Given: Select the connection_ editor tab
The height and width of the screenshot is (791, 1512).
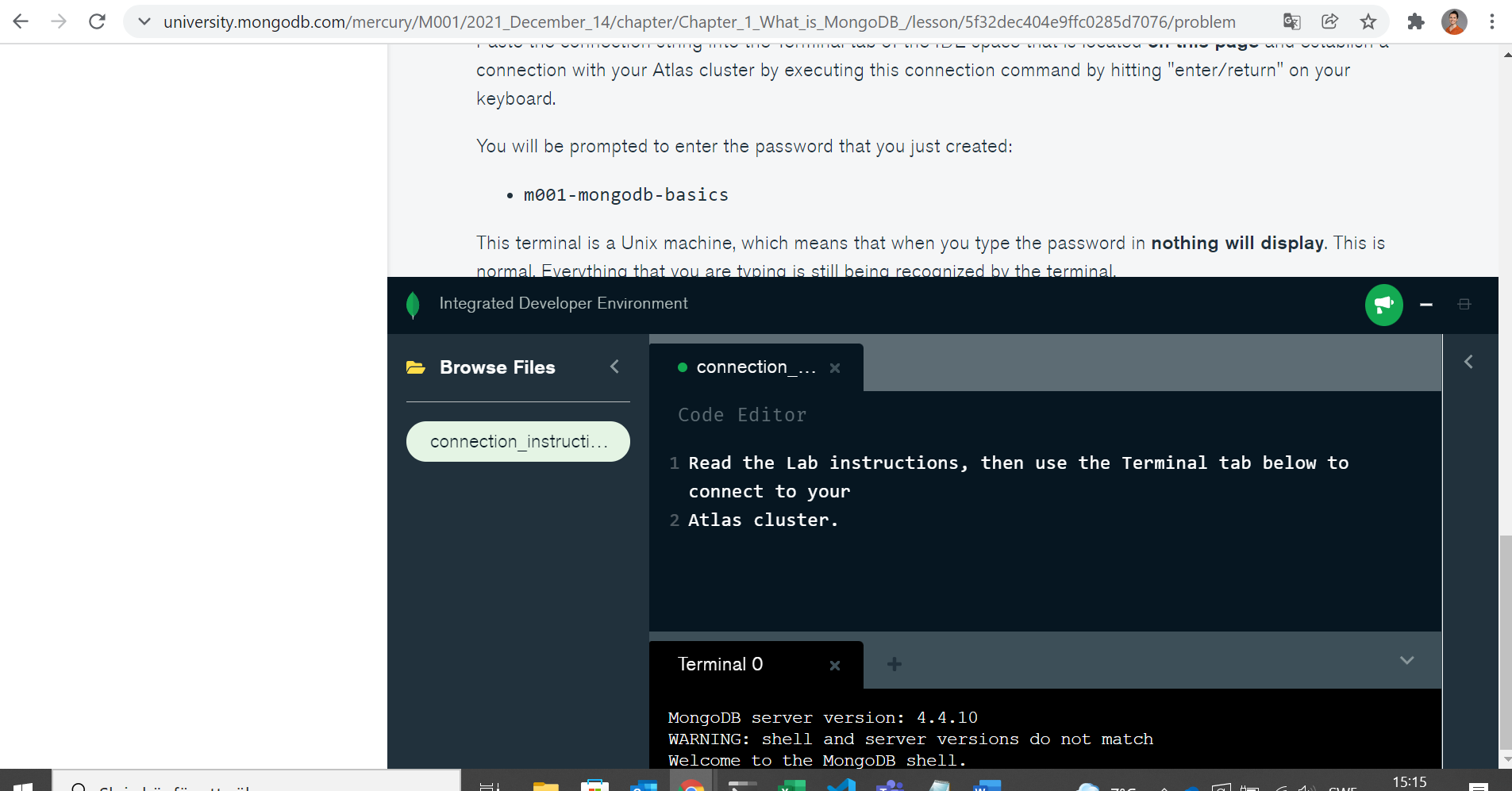Looking at the screenshot, I should coord(746,367).
